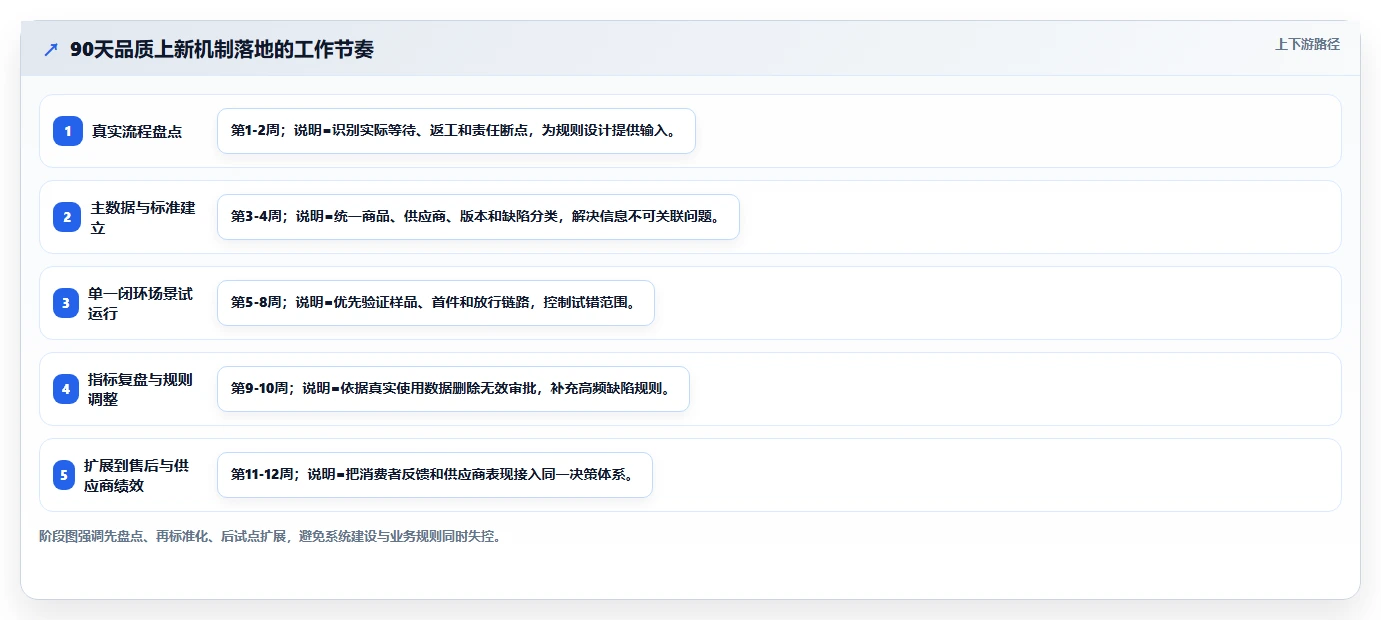The height and width of the screenshot is (620, 1381).
Task: Click the 上下游路径 label in the header
Action: pyautogui.click(x=1307, y=44)
